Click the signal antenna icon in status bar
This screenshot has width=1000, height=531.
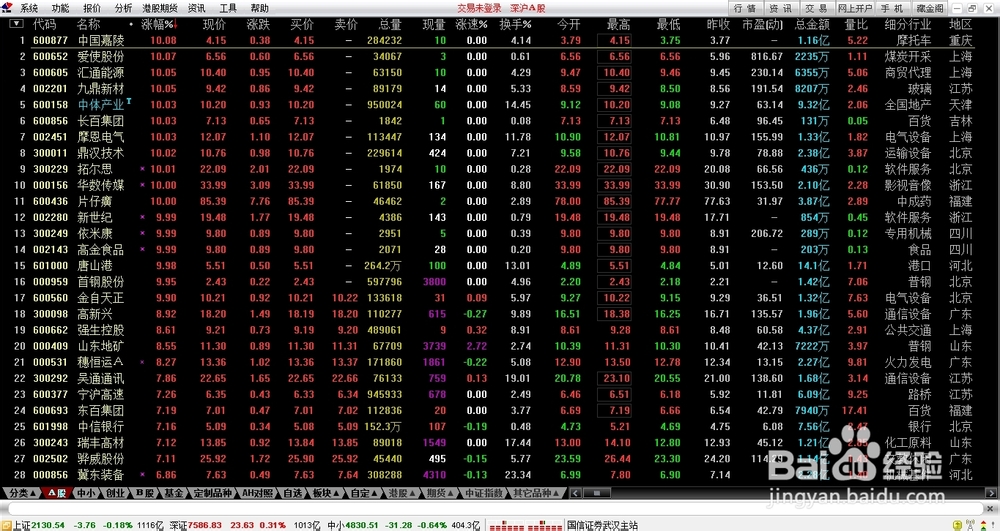(x=970, y=525)
